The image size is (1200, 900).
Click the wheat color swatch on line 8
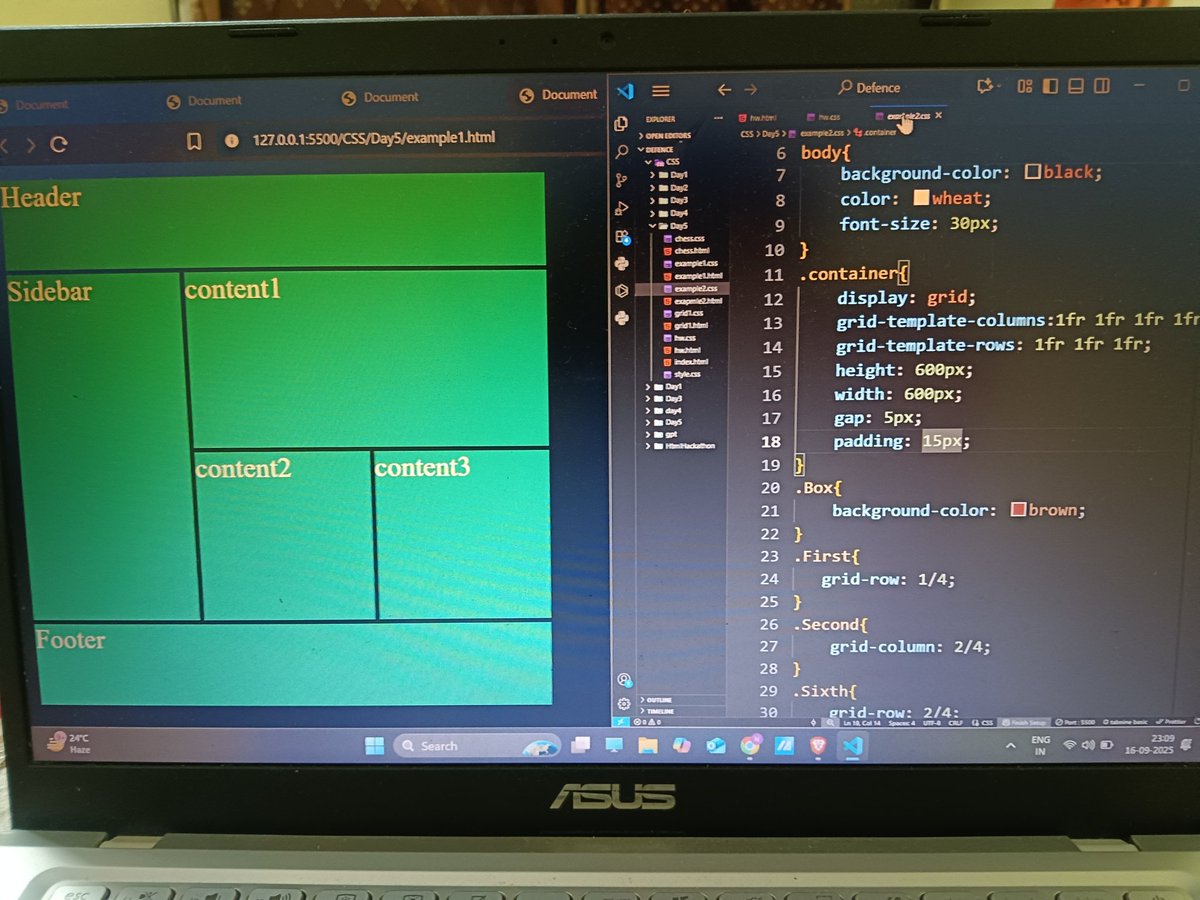921,198
